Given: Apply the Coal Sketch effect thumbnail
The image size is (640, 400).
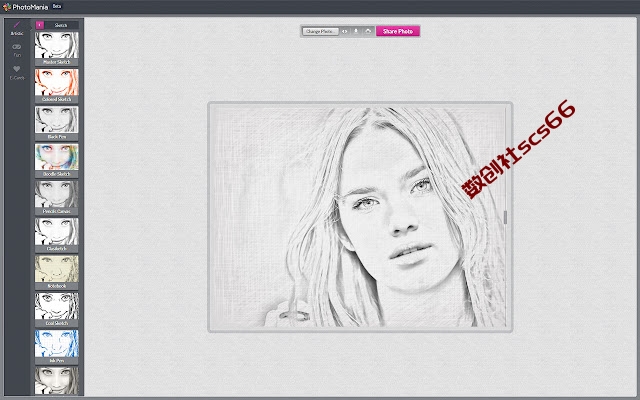Looking at the screenshot, I should point(56,306).
